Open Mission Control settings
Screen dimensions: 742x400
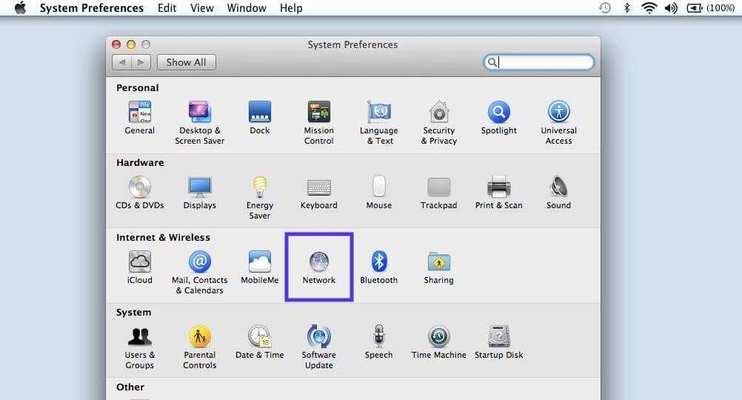coord(319,123)
